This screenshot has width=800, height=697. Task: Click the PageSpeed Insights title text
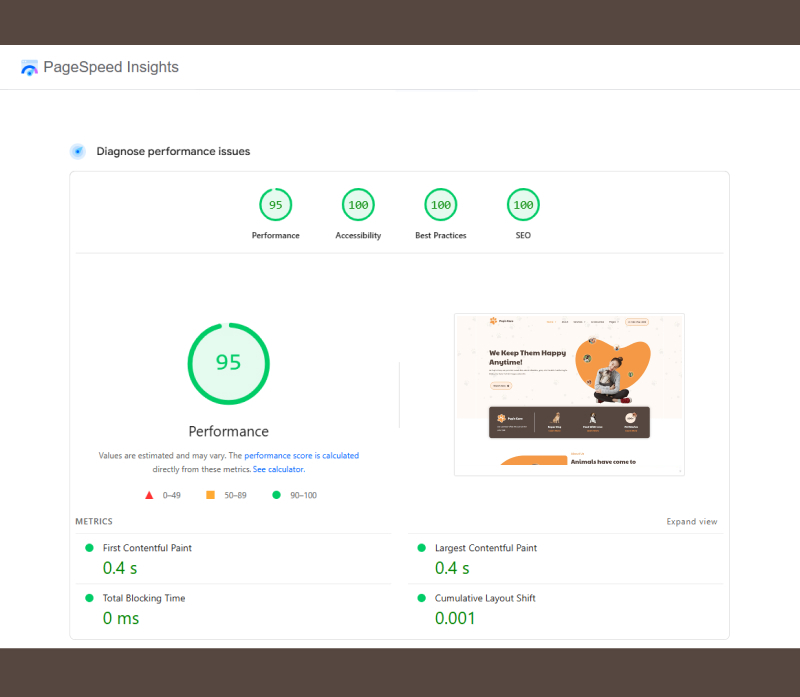coord(111,67)
